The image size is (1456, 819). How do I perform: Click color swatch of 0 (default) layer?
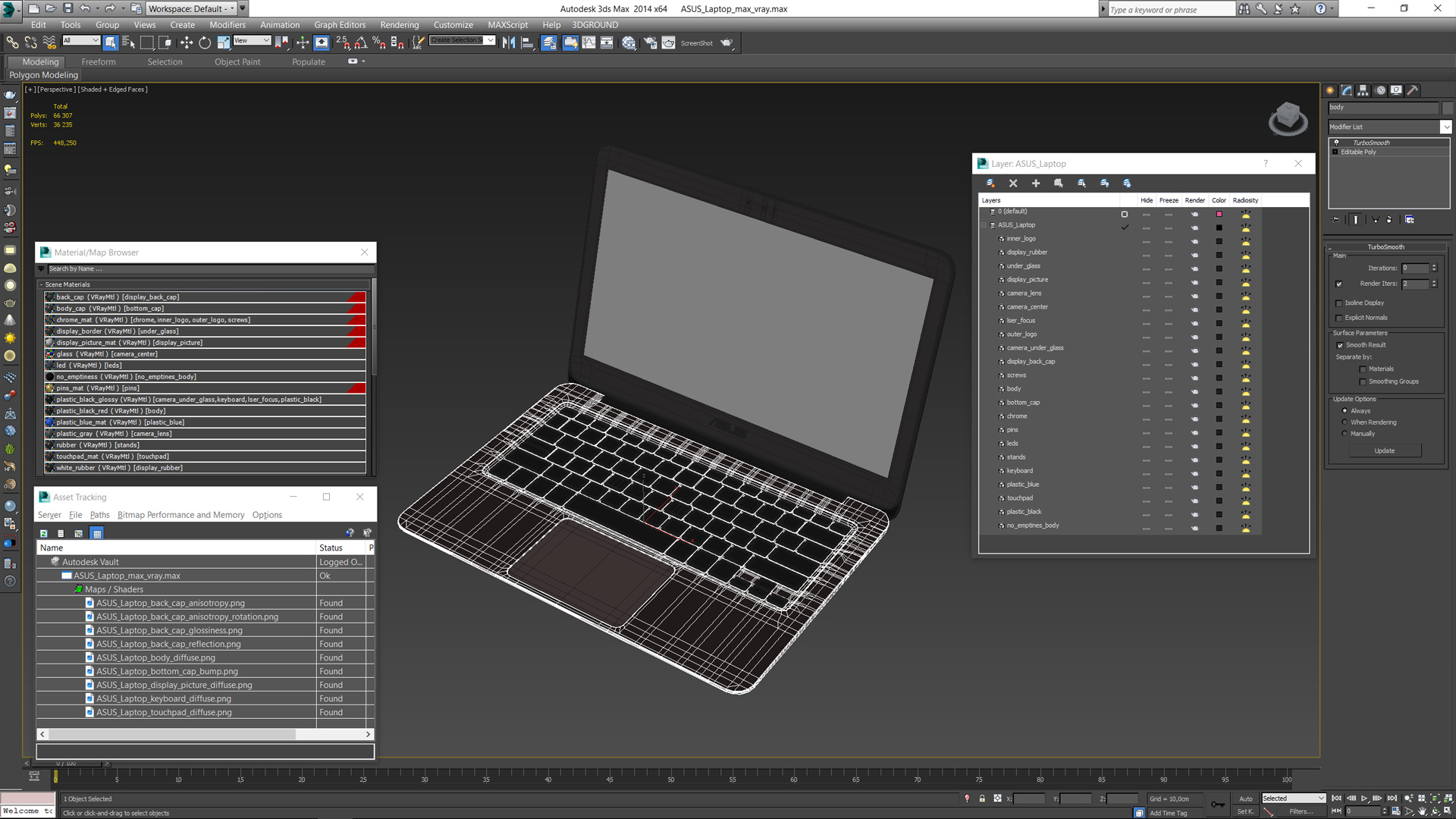[1219, 214]
